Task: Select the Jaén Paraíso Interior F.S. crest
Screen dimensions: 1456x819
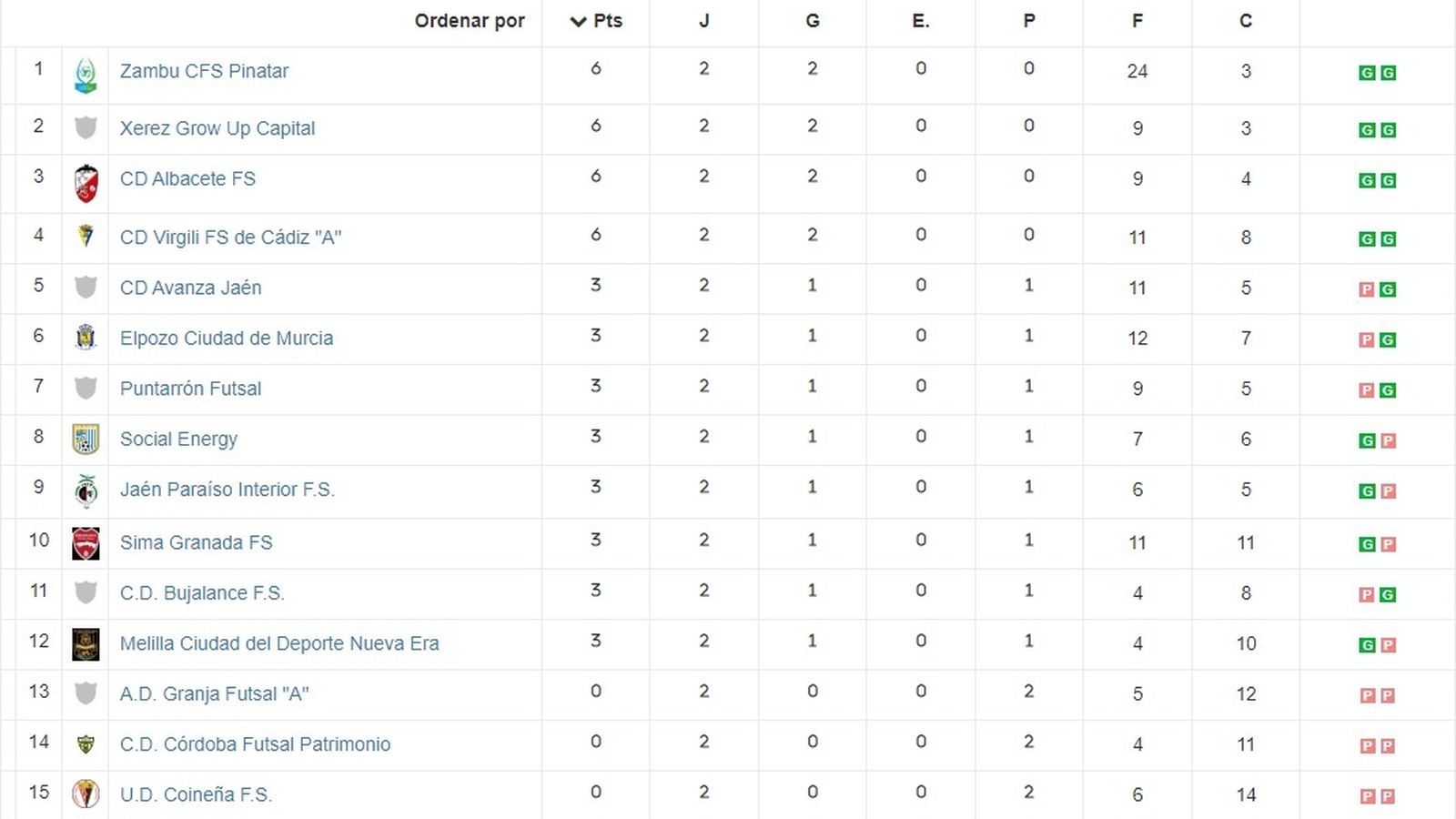Action: (x=86, y=489)
